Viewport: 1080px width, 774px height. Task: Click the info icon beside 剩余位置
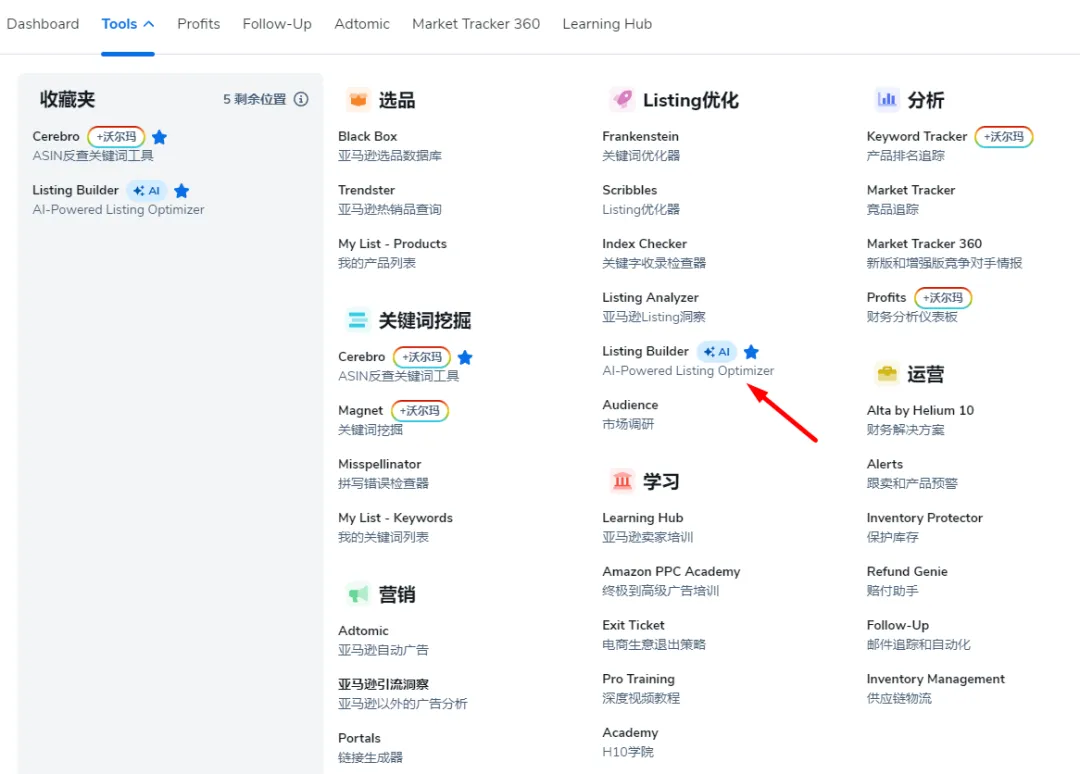coord(301,99)
